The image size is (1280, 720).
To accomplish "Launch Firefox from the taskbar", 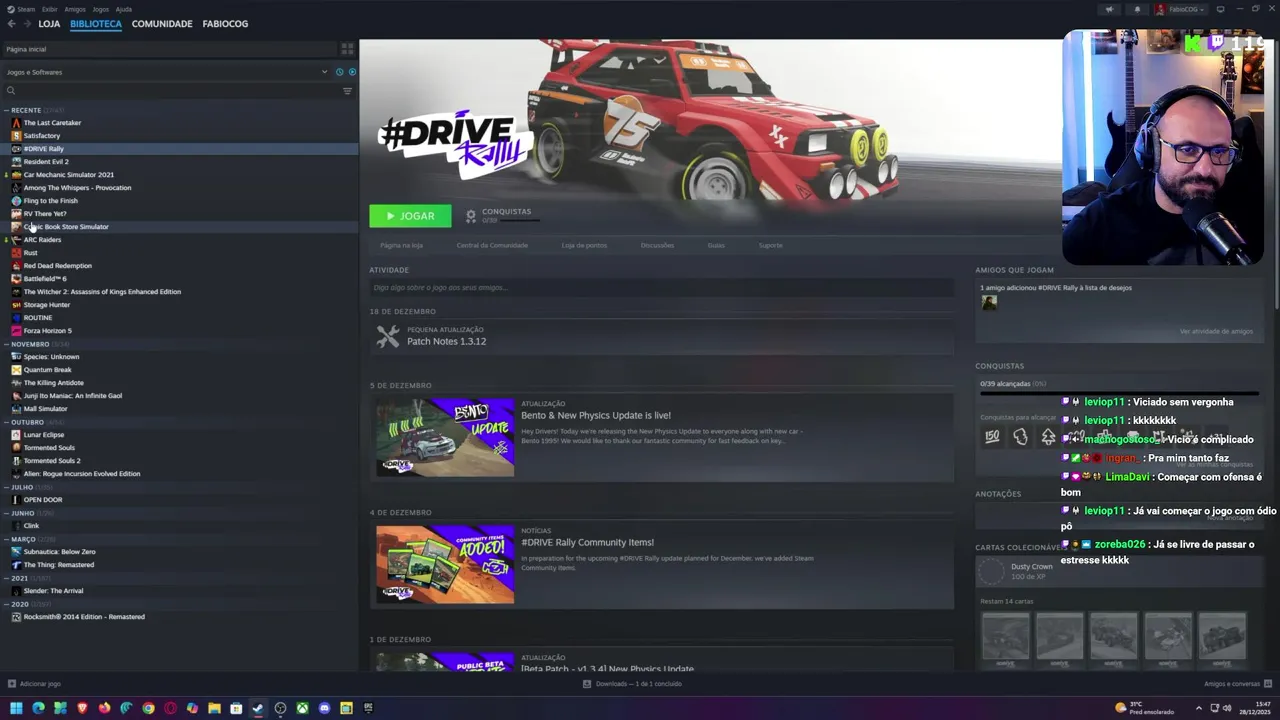I will (104, 708).
